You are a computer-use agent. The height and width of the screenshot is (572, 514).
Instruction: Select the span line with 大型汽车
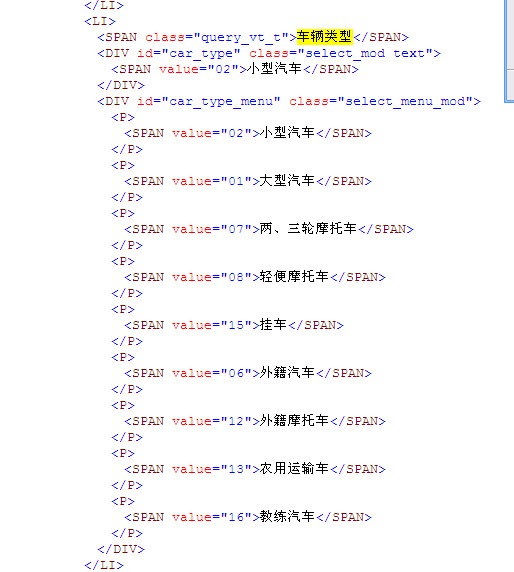tap(248, 181)
